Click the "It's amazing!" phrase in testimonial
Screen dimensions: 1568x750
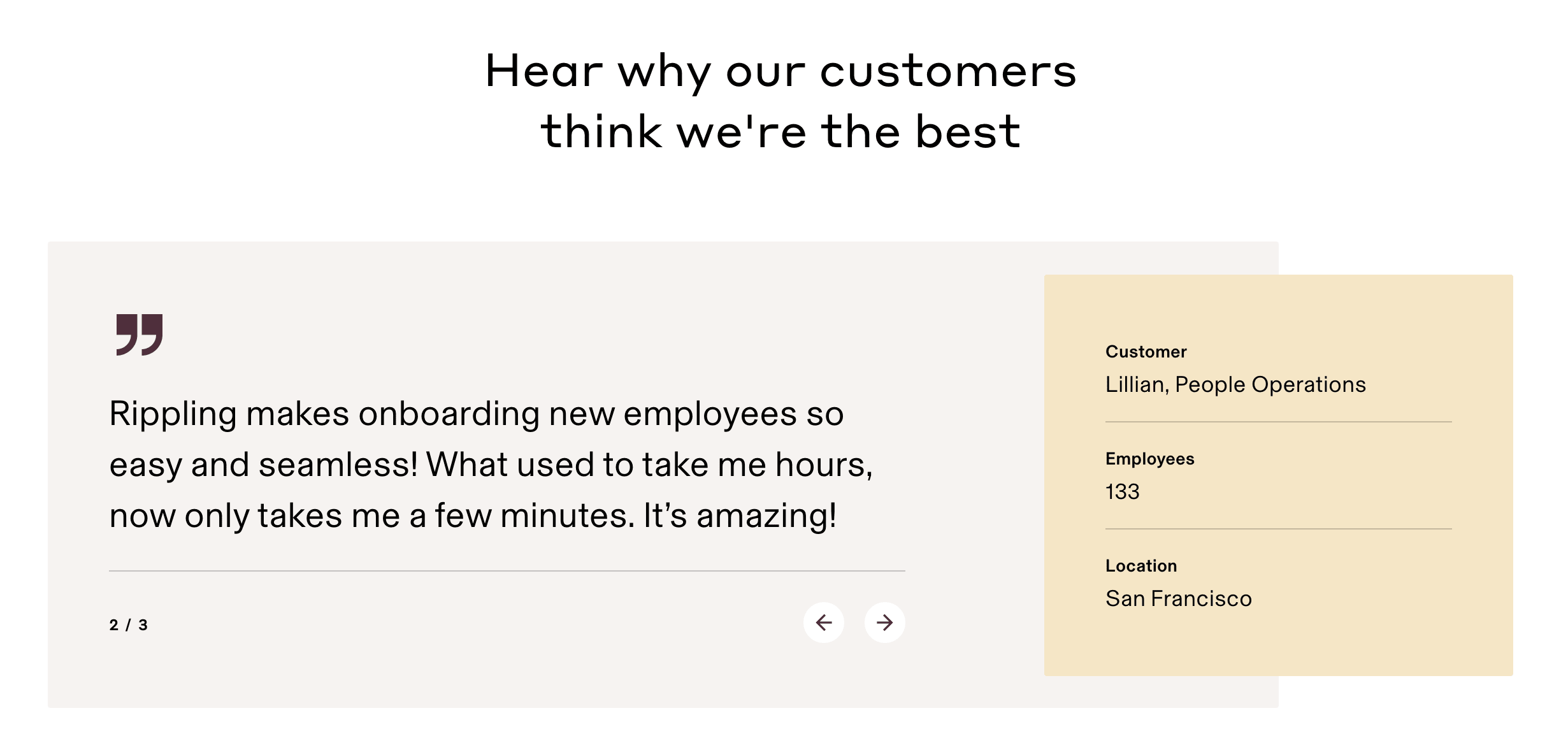coord(740,516)
